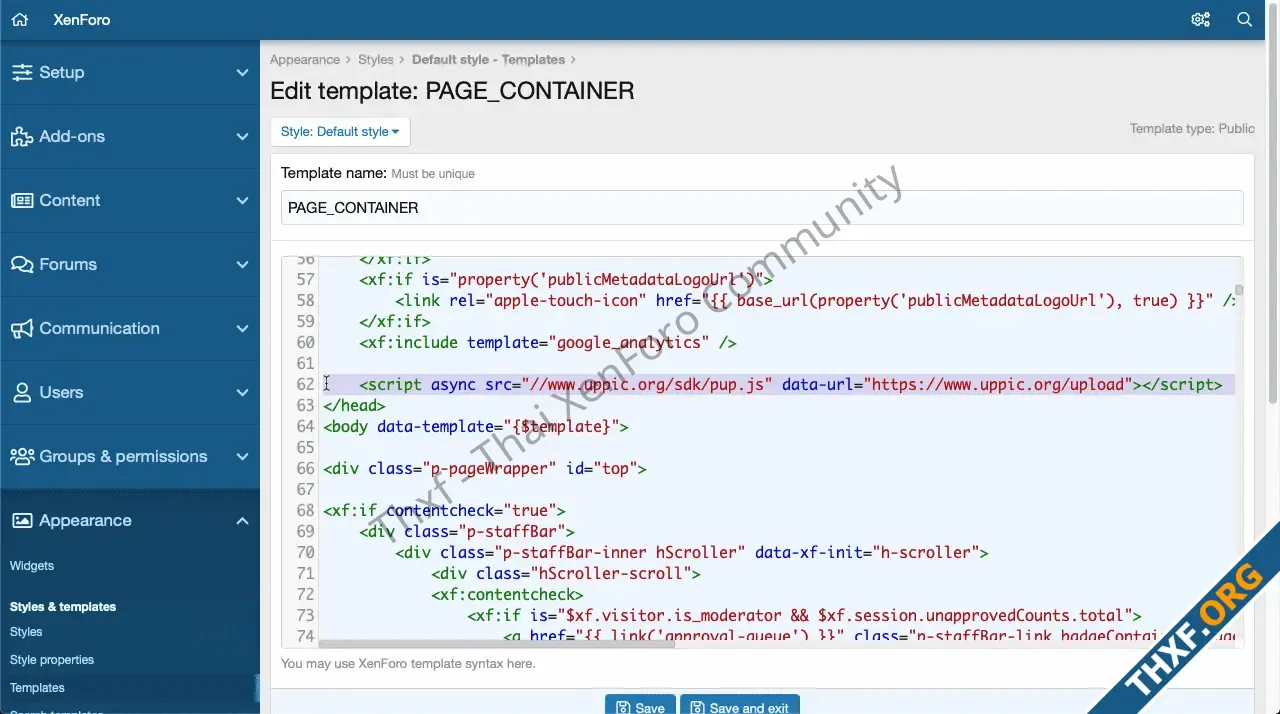Viewport: 1280px width, 714px height.
Task: Expand the Groups & permissions section
Action: (x=242, y=457)
